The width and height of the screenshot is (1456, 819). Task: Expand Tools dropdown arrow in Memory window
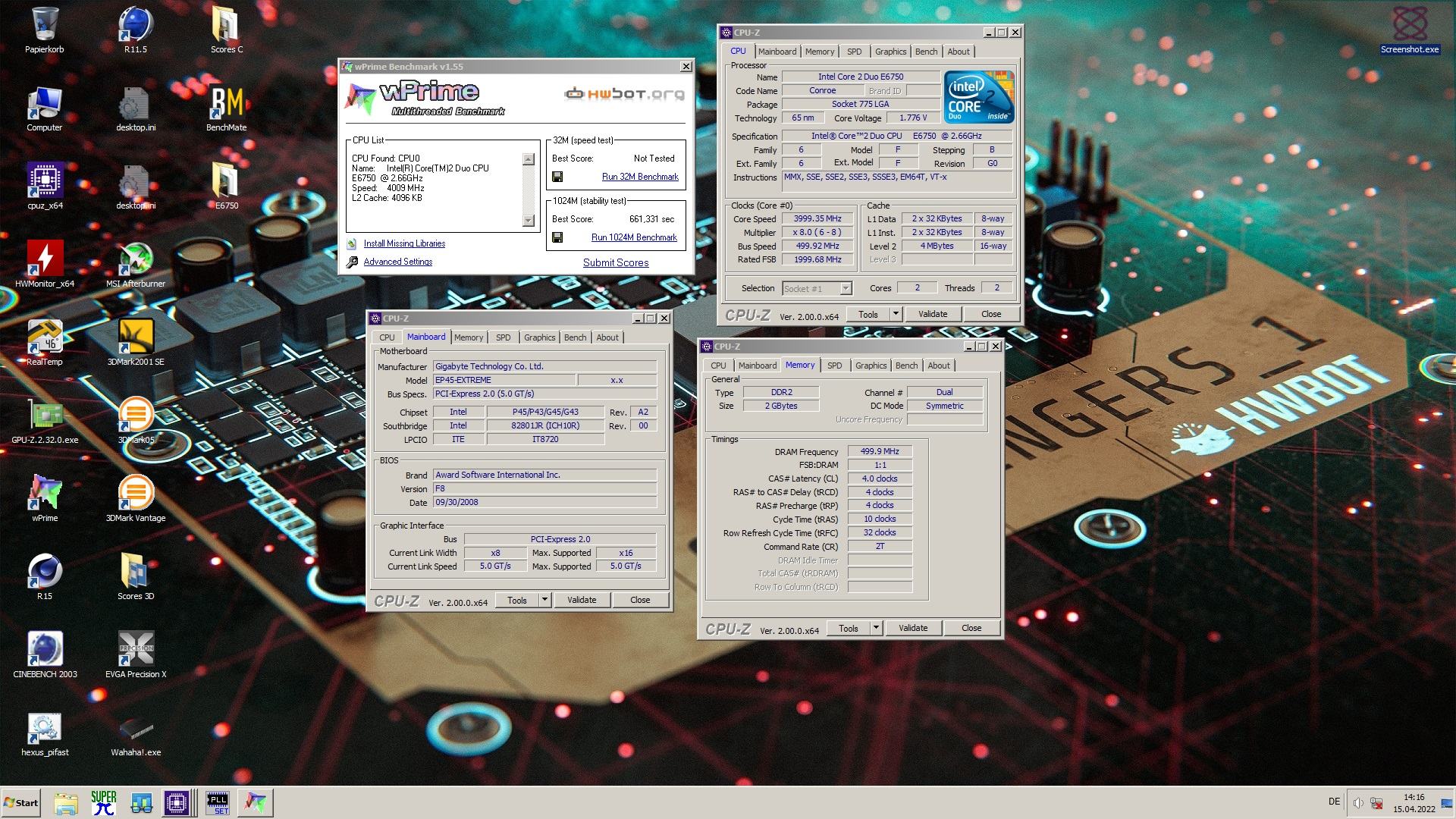[875, 628]
